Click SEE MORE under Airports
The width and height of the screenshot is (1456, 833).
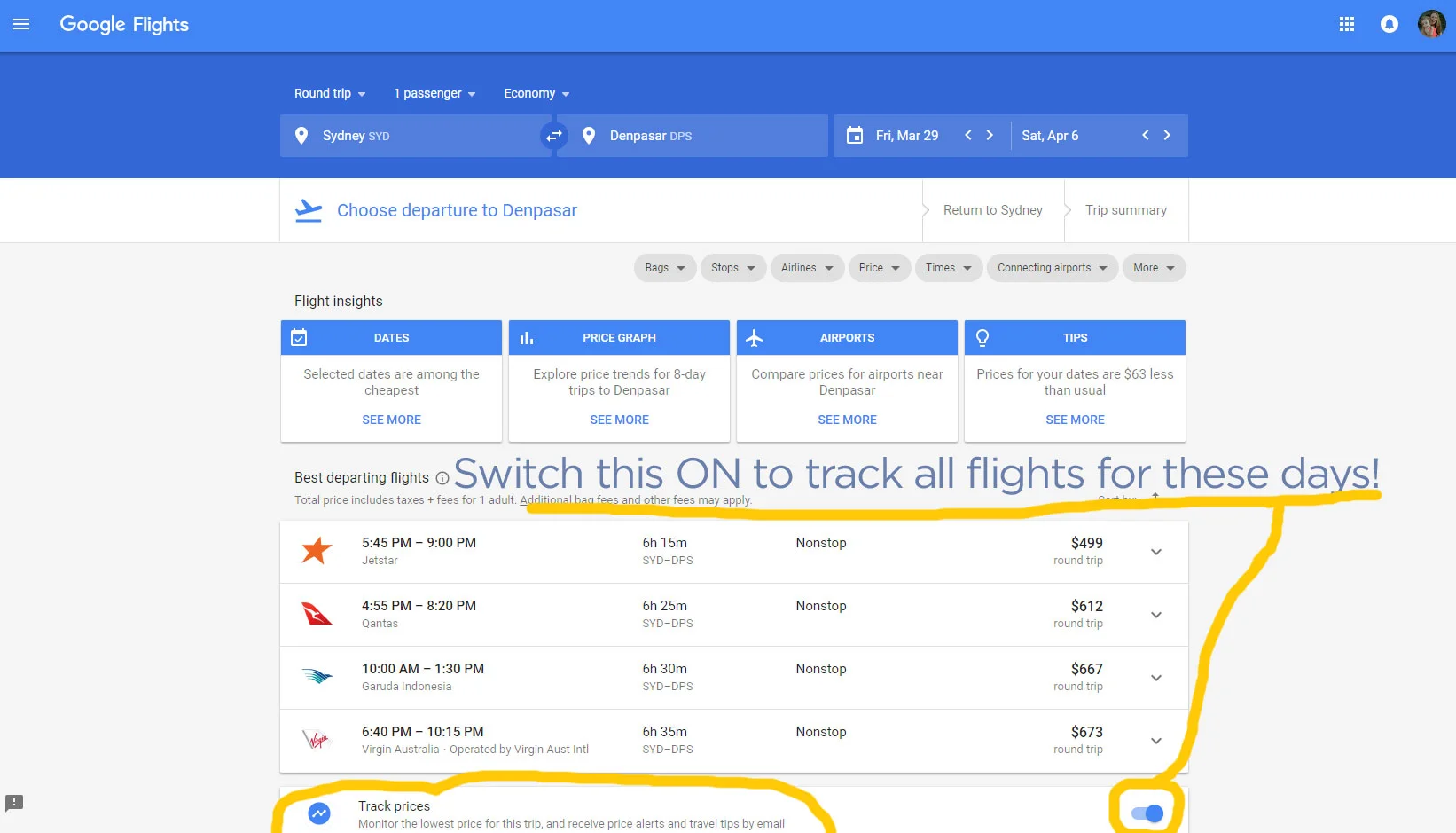point(847,420)
